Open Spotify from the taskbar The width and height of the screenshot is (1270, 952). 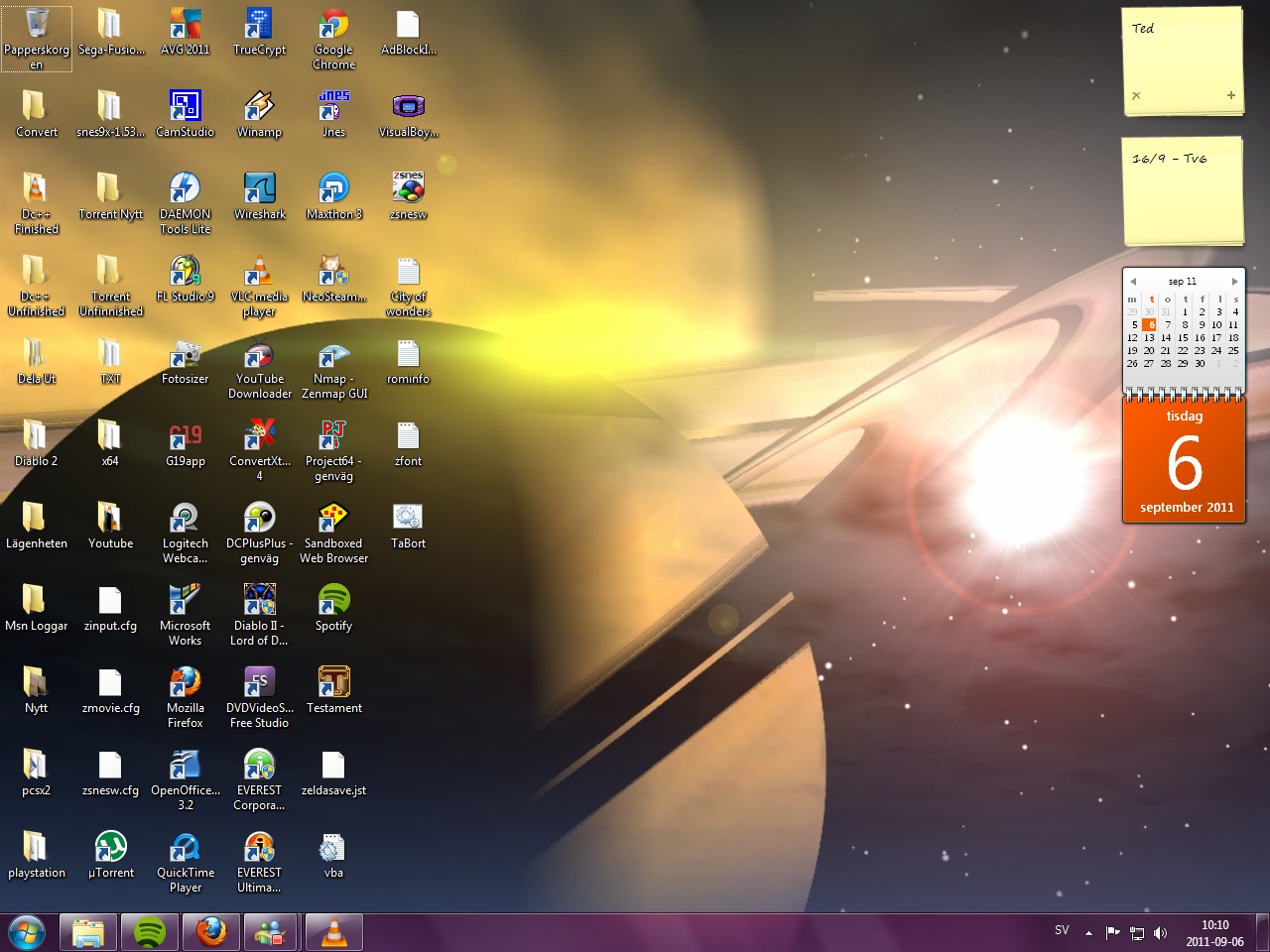point(149,932)
